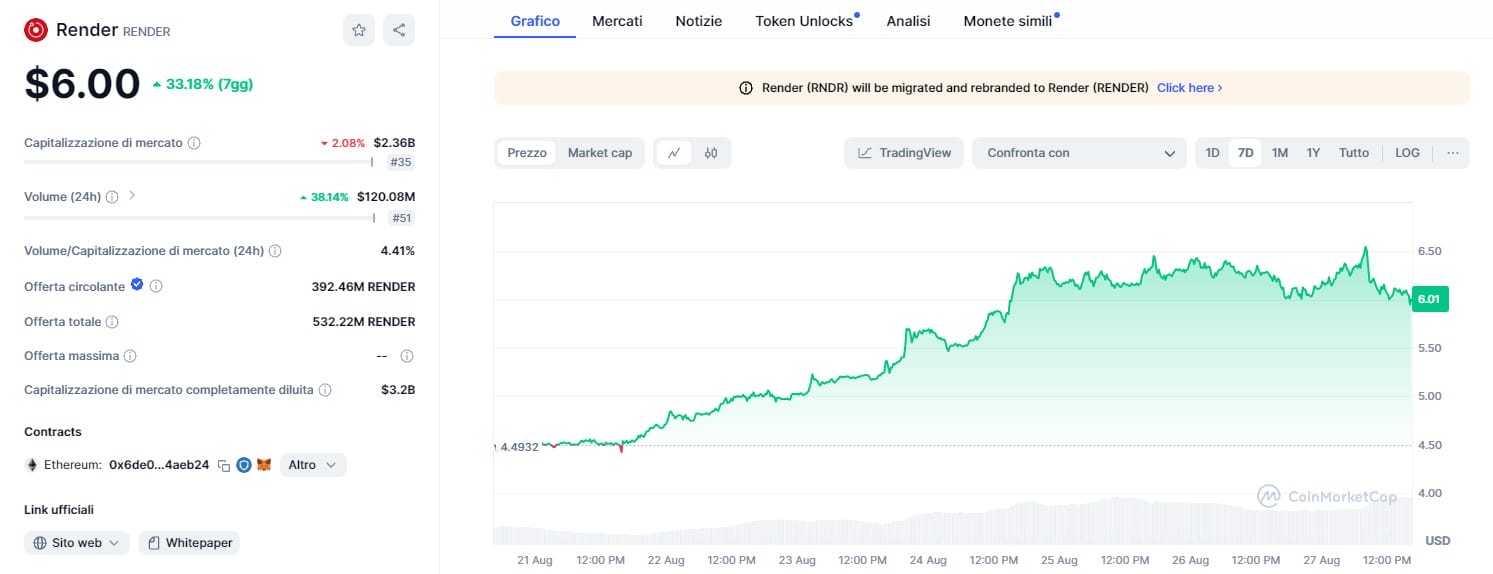
Task: Select the 1D time range
Action: 1212,153
